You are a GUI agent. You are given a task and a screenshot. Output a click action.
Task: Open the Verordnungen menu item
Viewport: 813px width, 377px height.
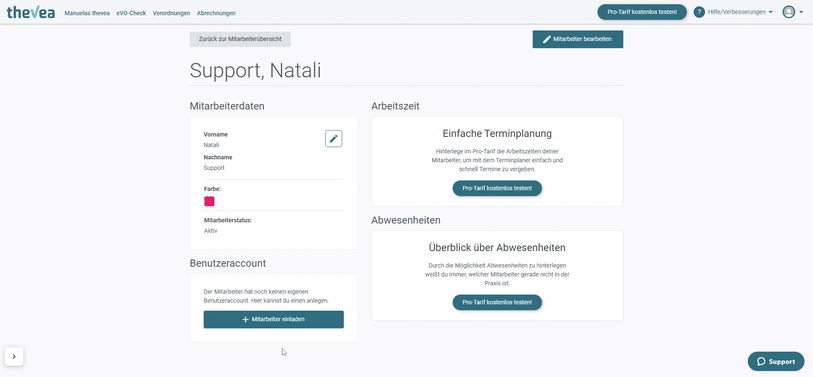coord(171,13)
